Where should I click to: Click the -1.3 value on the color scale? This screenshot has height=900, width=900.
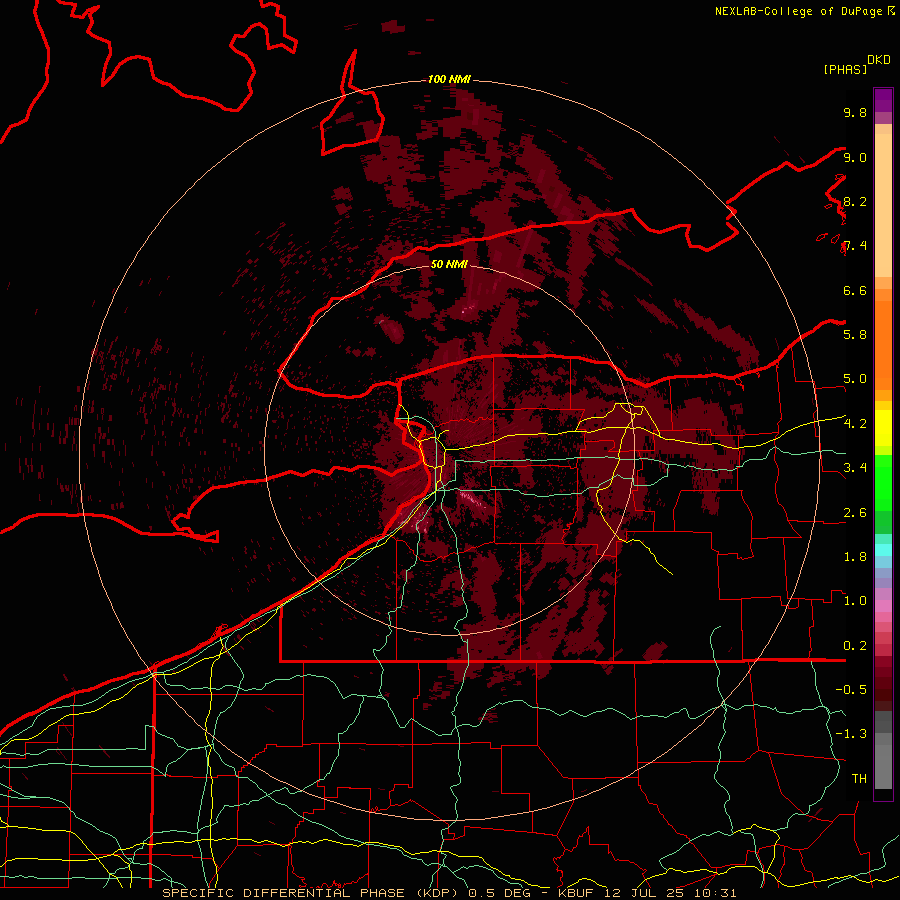coord(851,734)
